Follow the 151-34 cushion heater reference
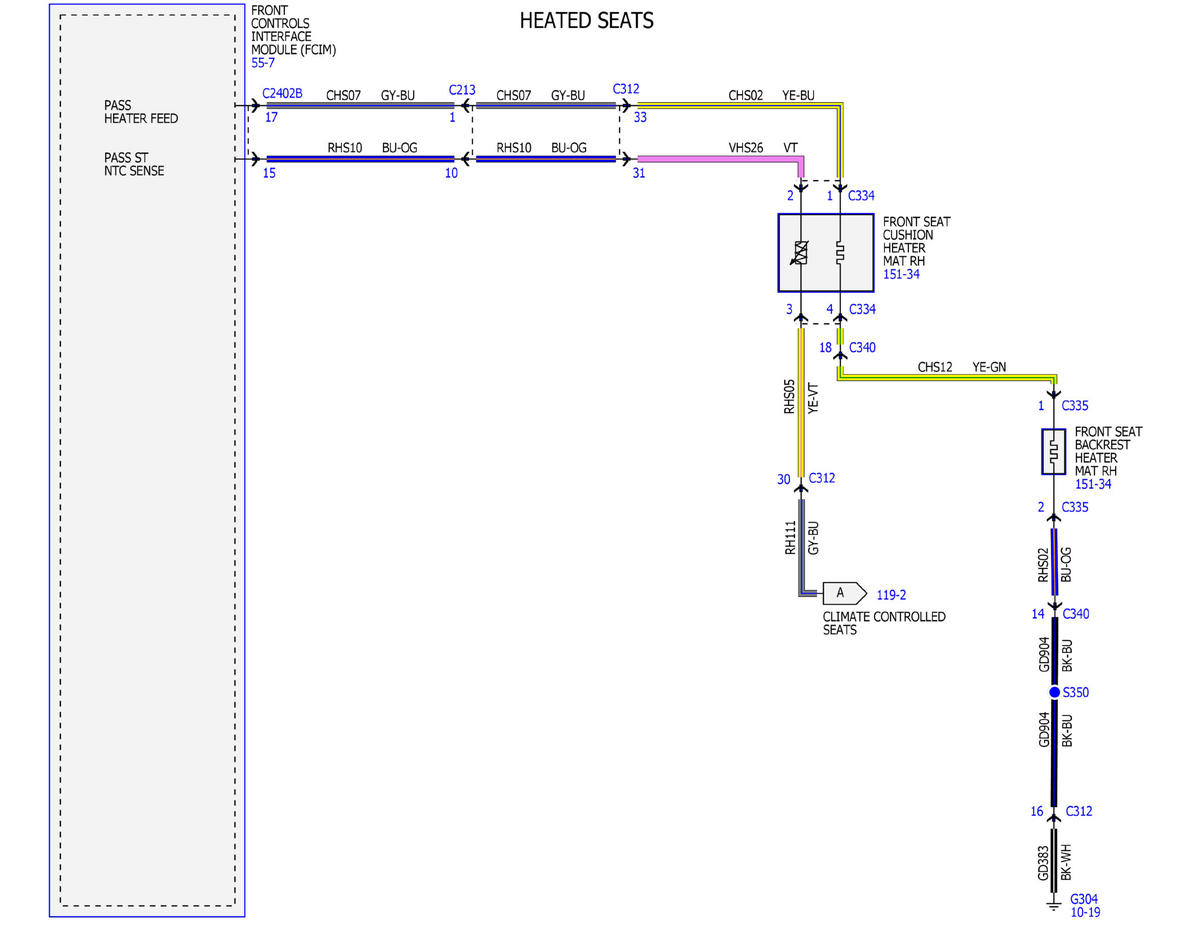The height and width of the screenshot is (927, 1200). (901, 274)
